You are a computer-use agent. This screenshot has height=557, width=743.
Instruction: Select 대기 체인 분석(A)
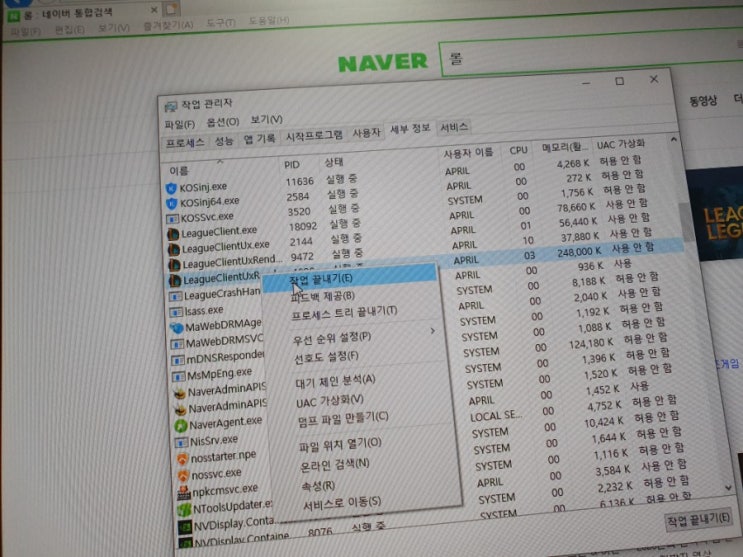pyautogui.click(x=336, y=381)
